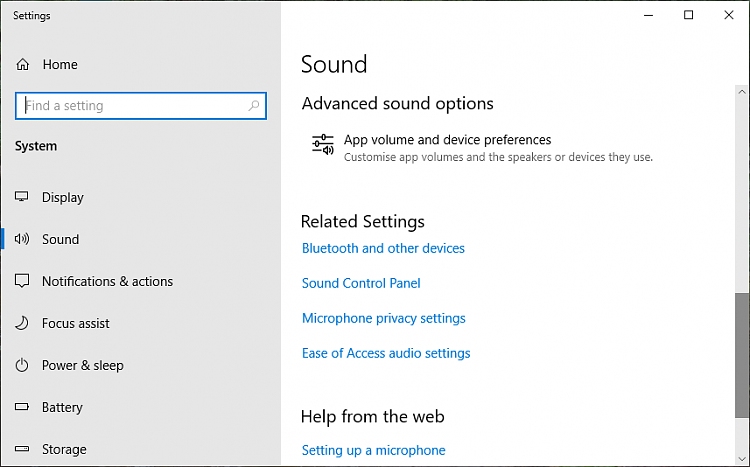
Task: Click the vertical scrollbar thumb
Action: (x=741, y=352)
